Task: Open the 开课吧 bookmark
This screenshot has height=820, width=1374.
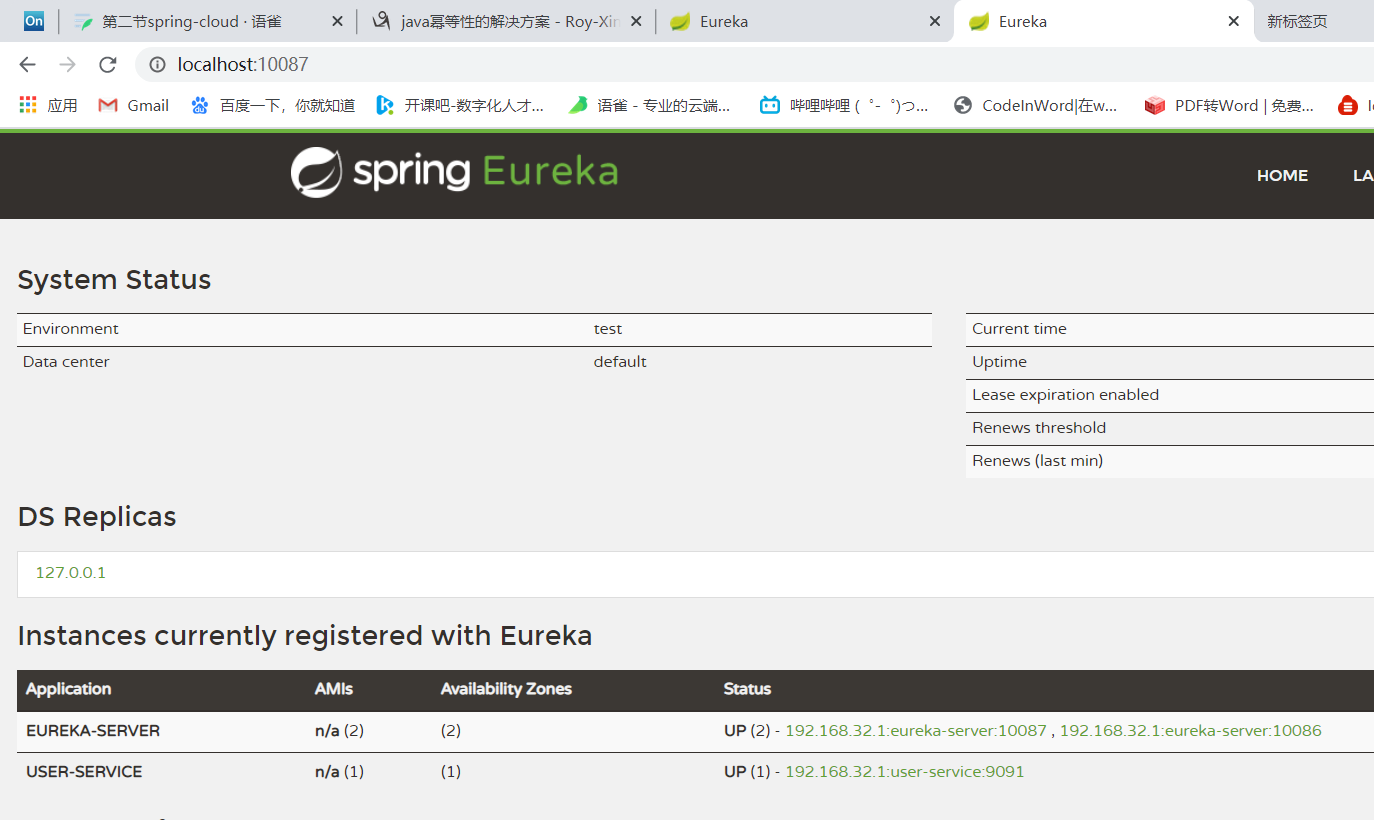Action: pyautogui.click(x=460, y=105)
